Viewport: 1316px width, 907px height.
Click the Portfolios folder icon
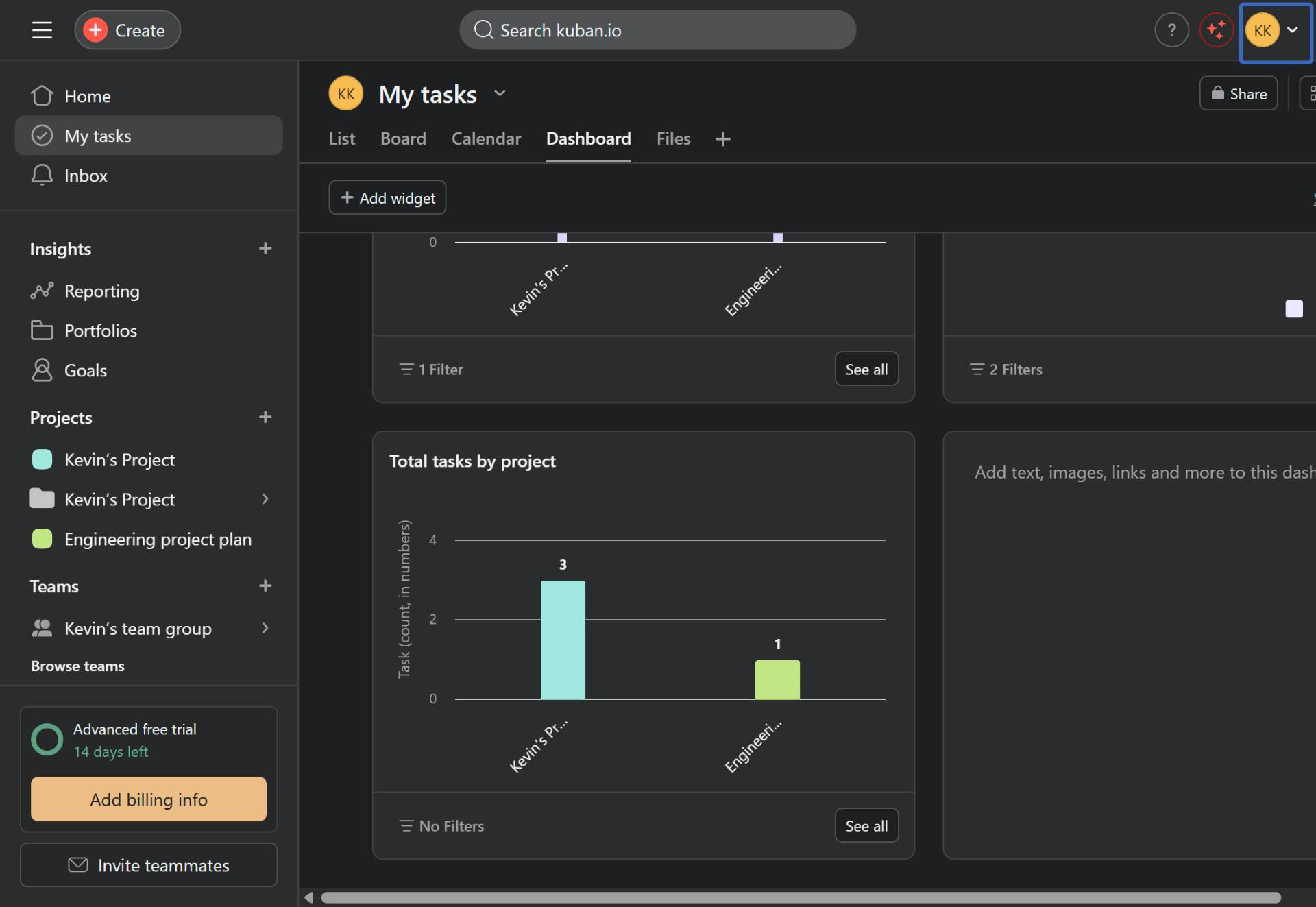click(x=42, y=330)
